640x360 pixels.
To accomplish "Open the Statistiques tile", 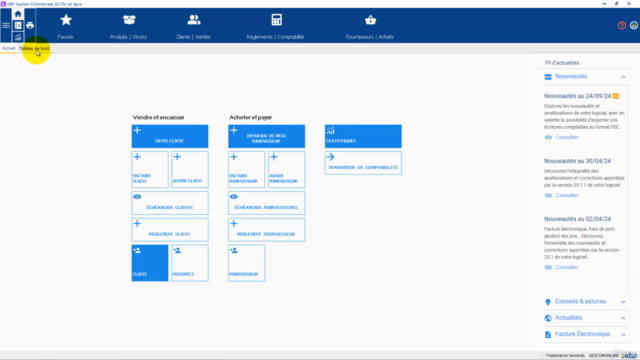I will click(363, 136).
